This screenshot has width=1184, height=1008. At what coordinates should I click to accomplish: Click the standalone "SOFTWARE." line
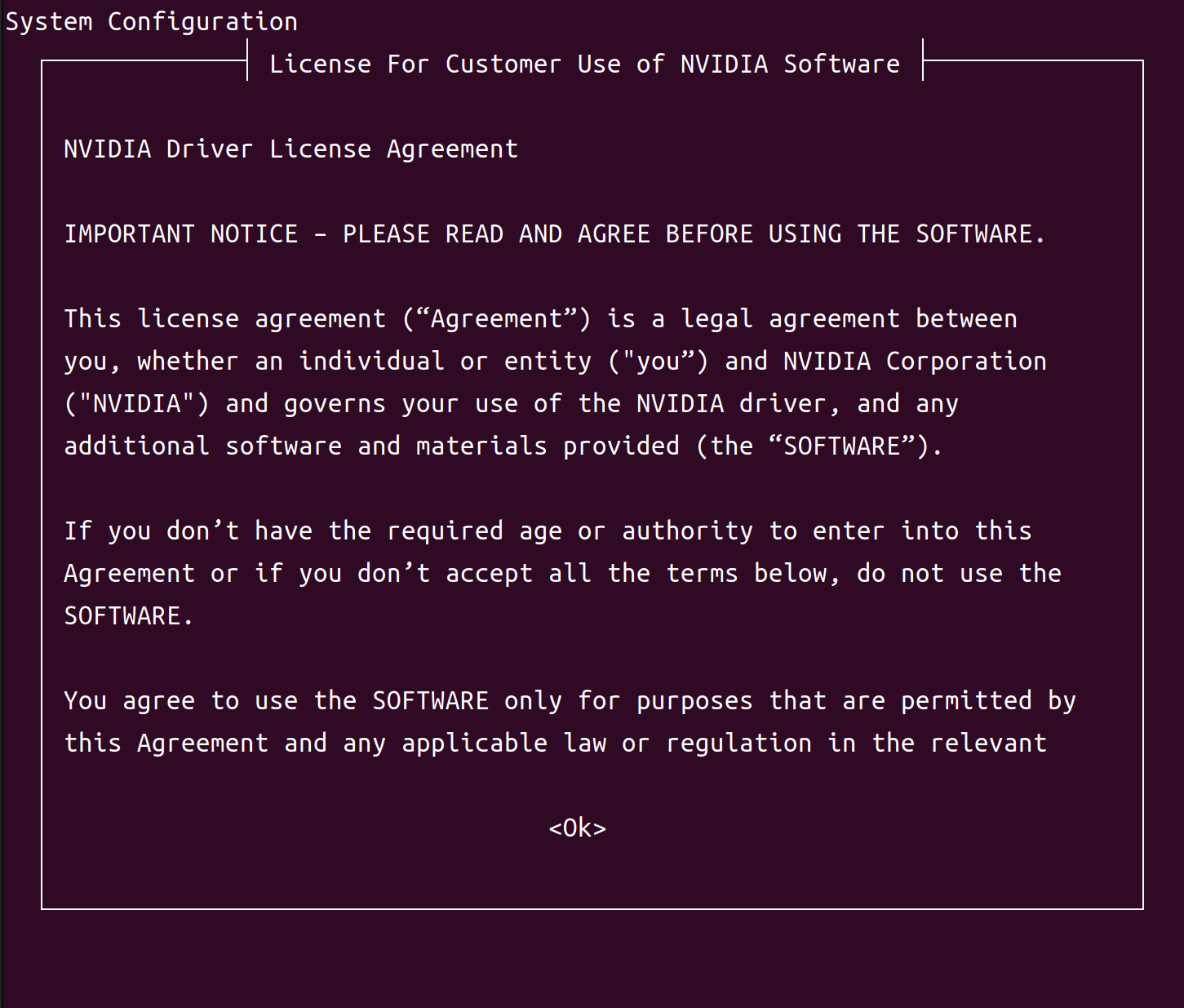coord(129,616)
